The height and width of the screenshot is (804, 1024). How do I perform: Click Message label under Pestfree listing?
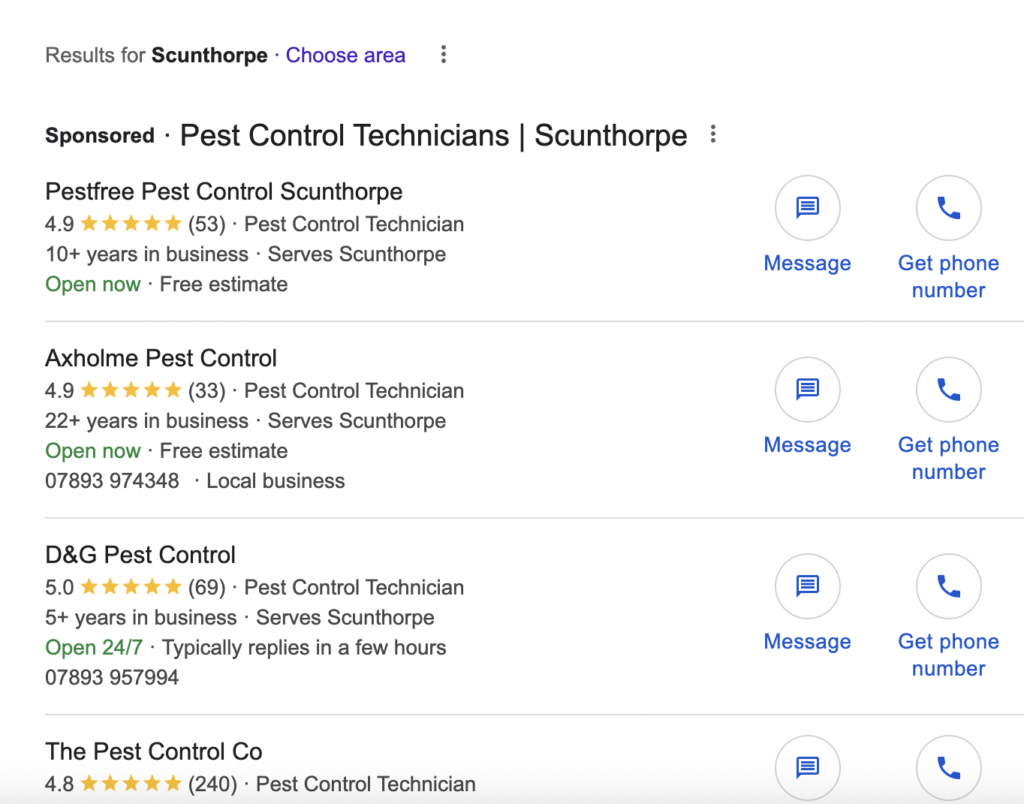coord(807,263)
